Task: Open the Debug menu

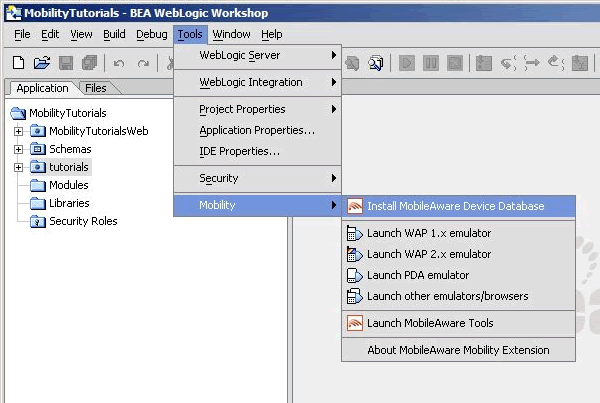Action: tap(152, 34)
